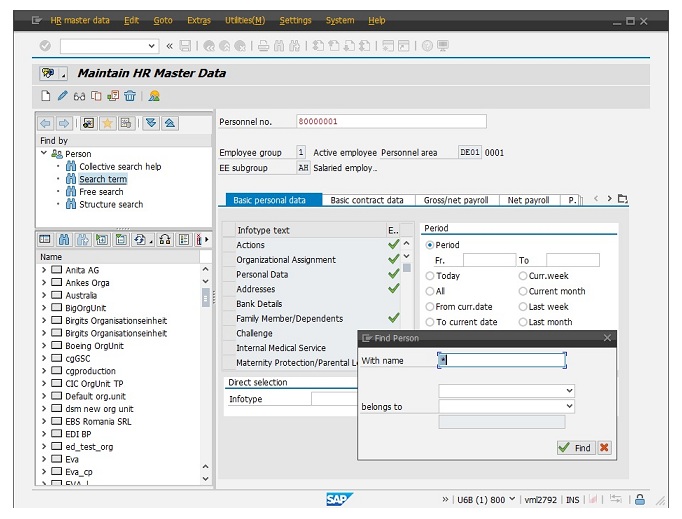Click the expand all nodes icon
Screen dimensions: 682x519
tap(151, 124)
